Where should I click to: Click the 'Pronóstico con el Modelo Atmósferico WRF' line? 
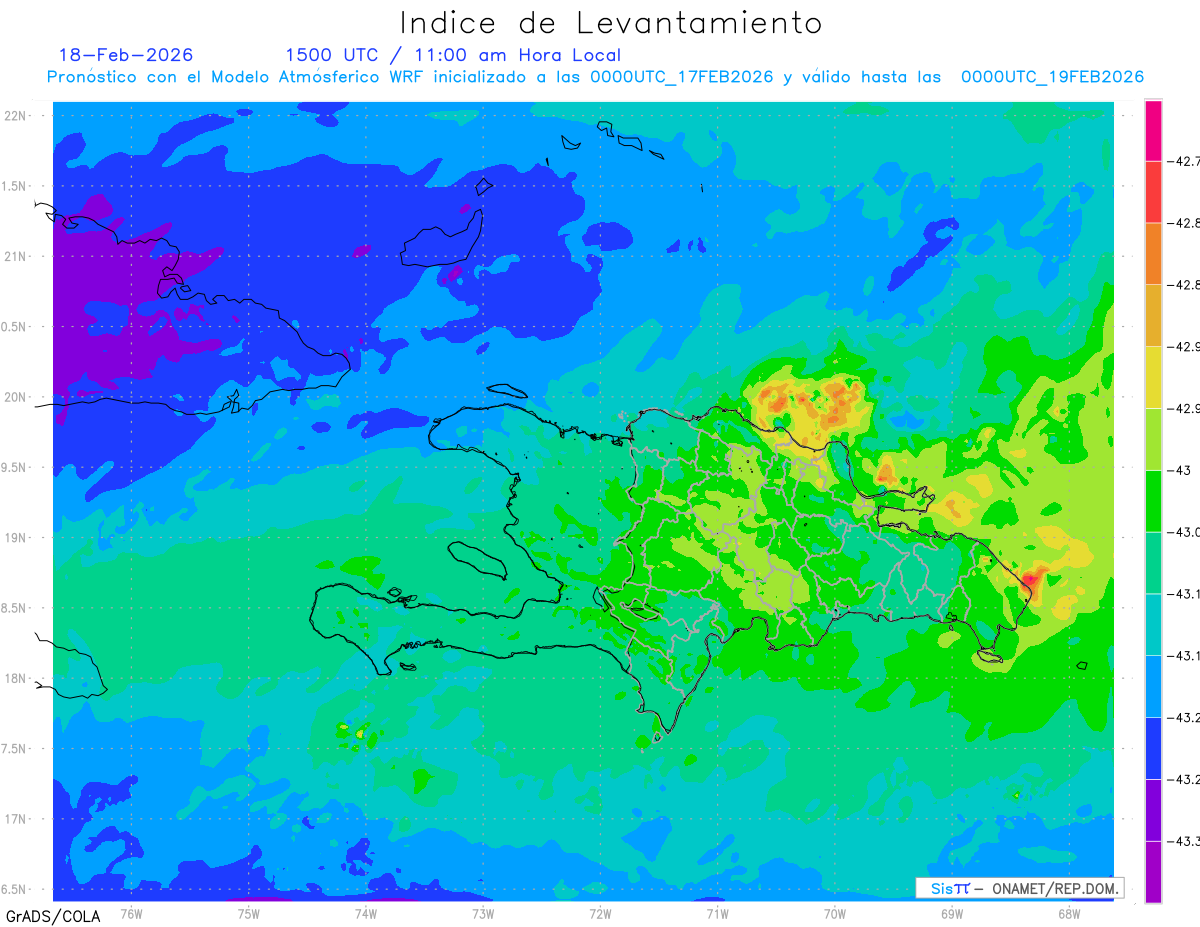[x=595, y=77]
